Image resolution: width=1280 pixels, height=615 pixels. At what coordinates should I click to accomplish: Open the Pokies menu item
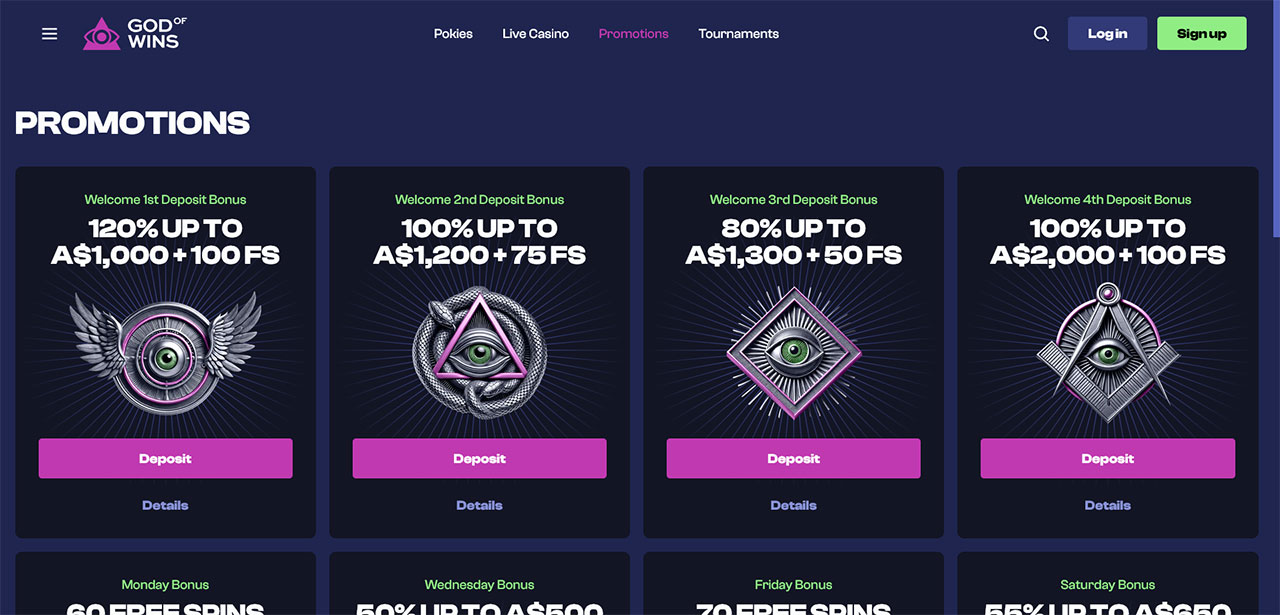coord(453,33)
